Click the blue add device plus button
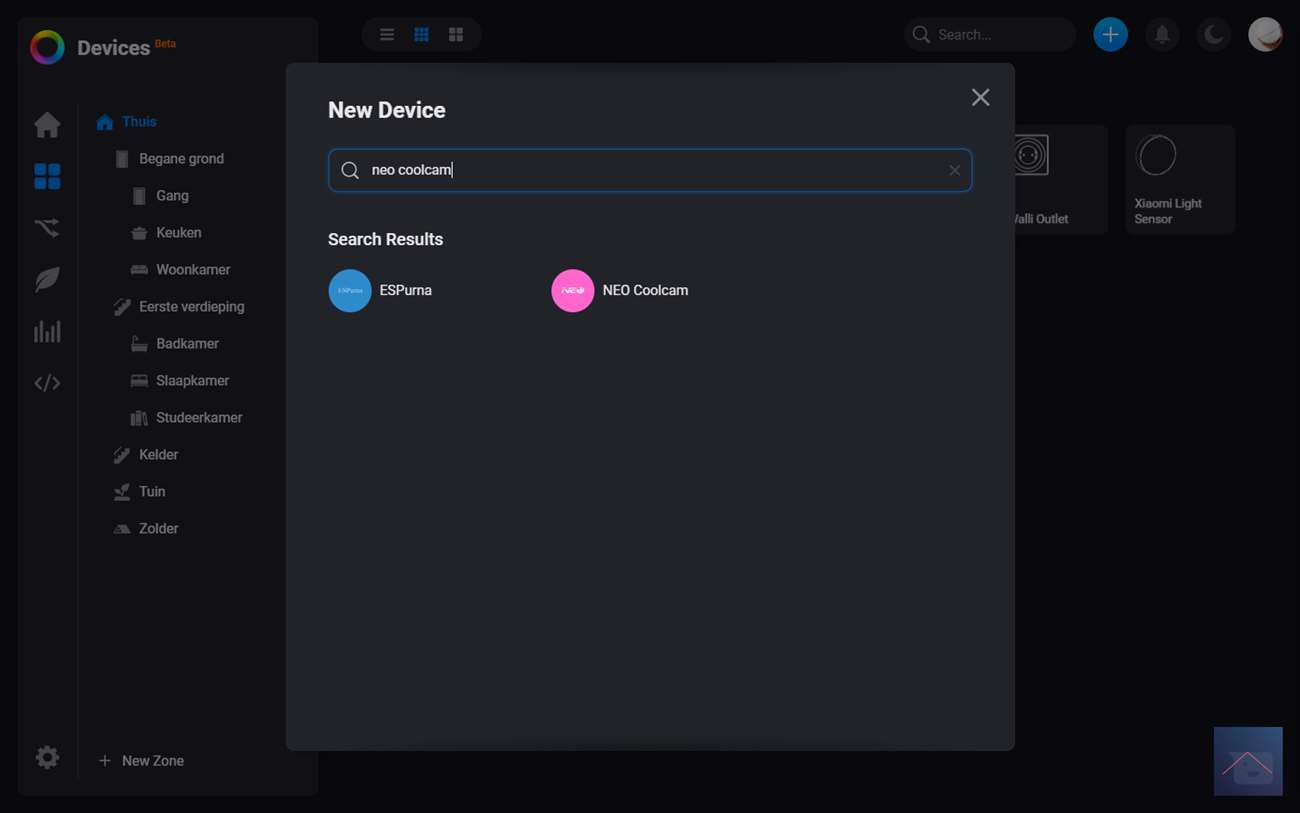 (x=1110, y=35)
